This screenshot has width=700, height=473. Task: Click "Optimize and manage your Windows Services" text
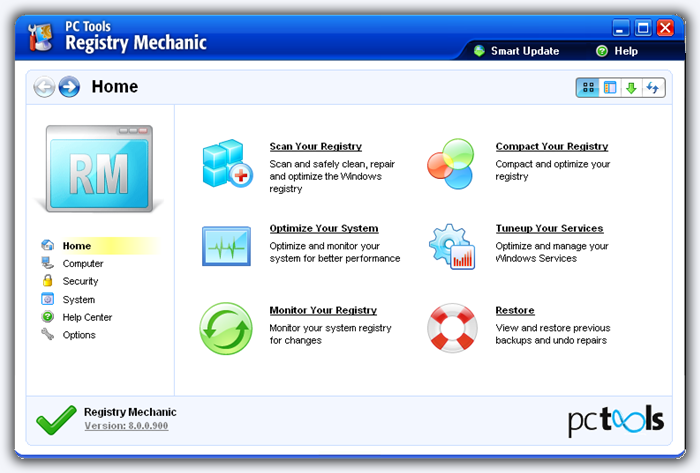(x=552, y=252)
